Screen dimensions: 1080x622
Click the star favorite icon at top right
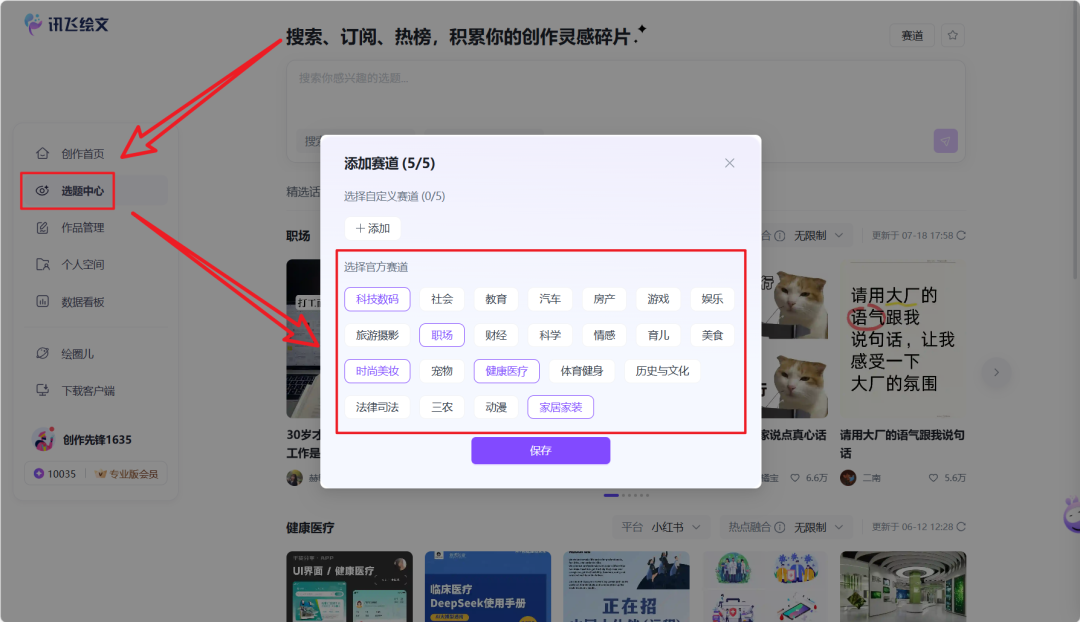pyautogui.click(x=953, y=35)
